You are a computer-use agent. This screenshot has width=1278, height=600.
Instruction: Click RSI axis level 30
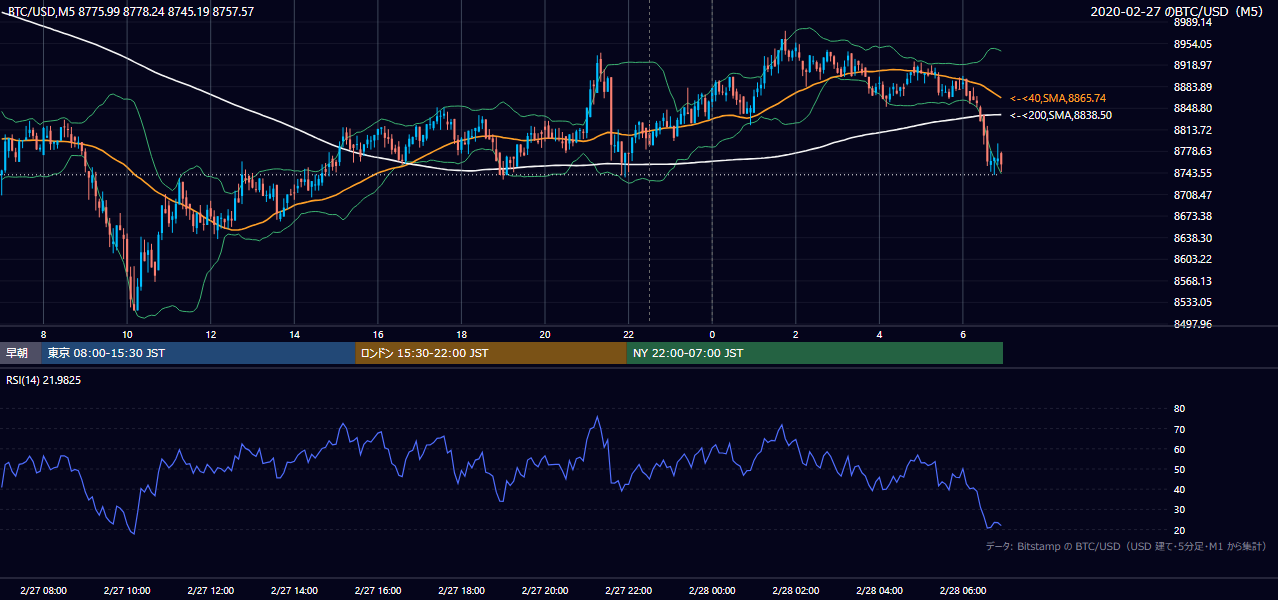click(1179, 509)
